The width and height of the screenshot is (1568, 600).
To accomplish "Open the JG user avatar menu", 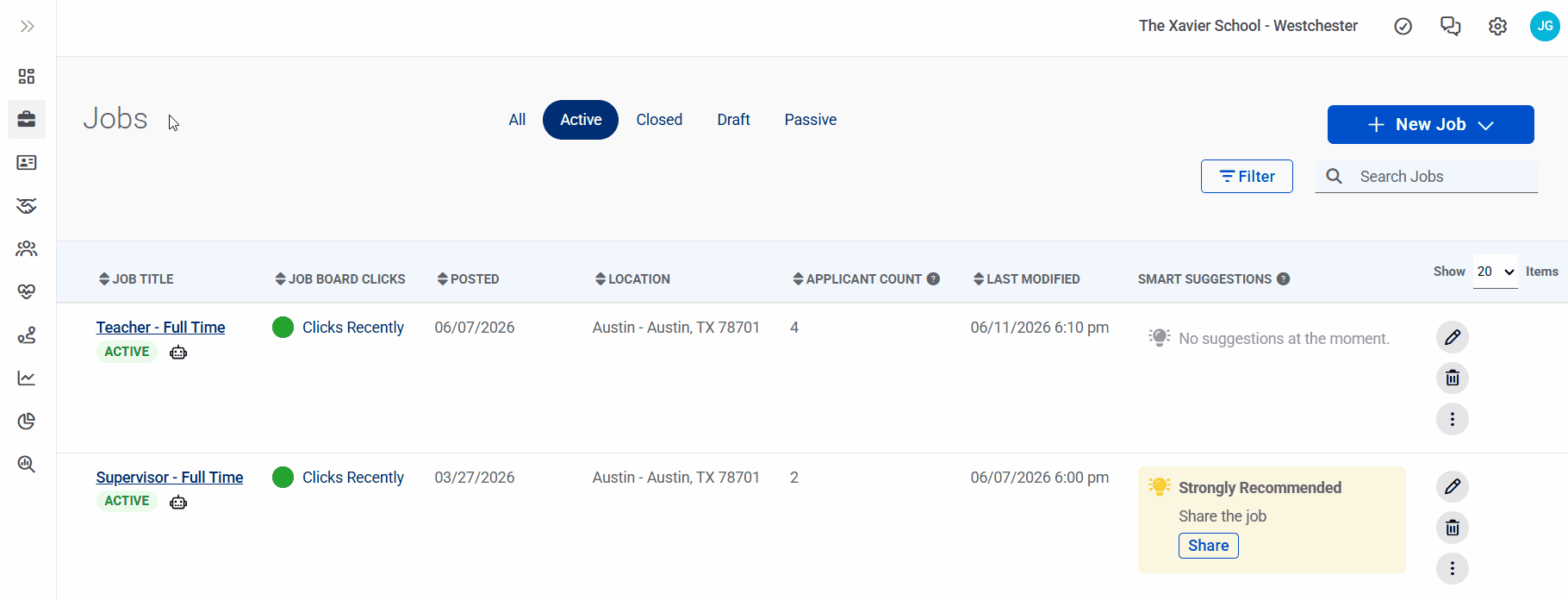I will pyautogui.click(x=1545, y=26).
